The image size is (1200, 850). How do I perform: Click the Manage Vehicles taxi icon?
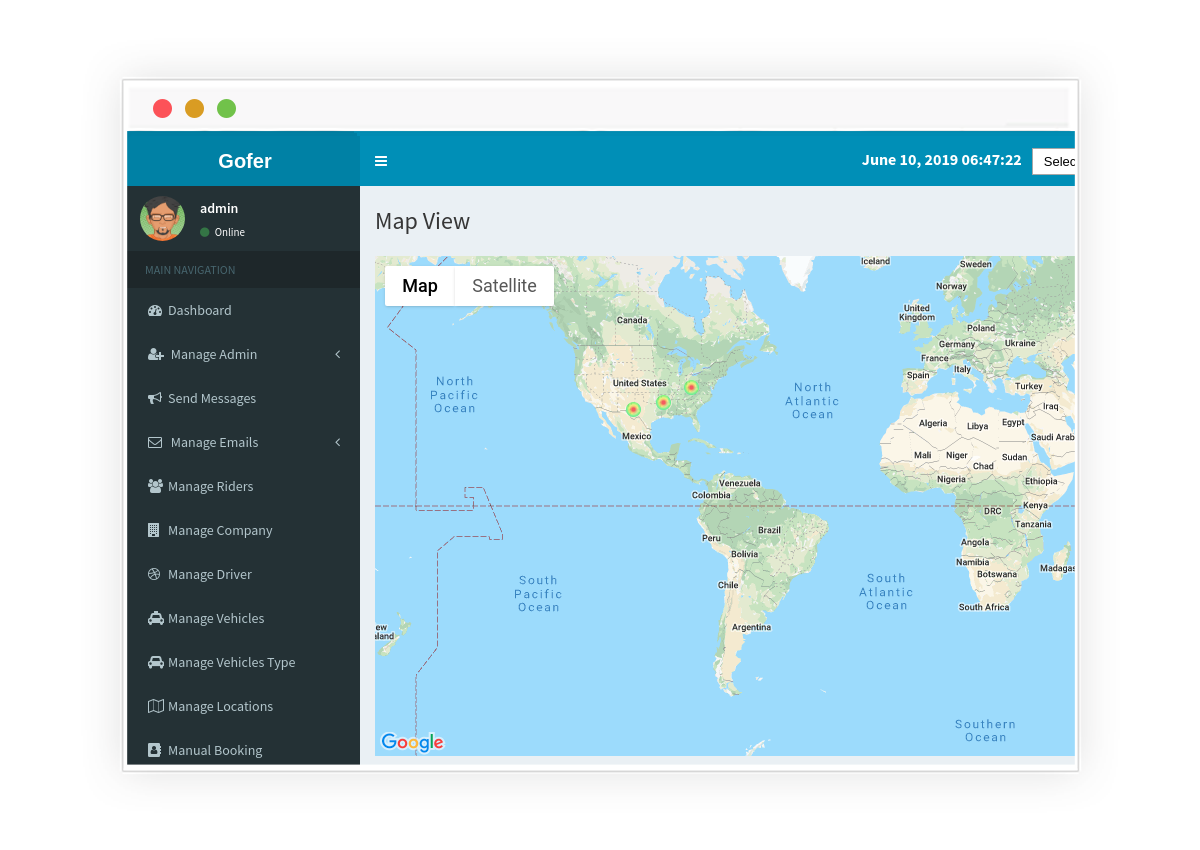pos(155,618)
